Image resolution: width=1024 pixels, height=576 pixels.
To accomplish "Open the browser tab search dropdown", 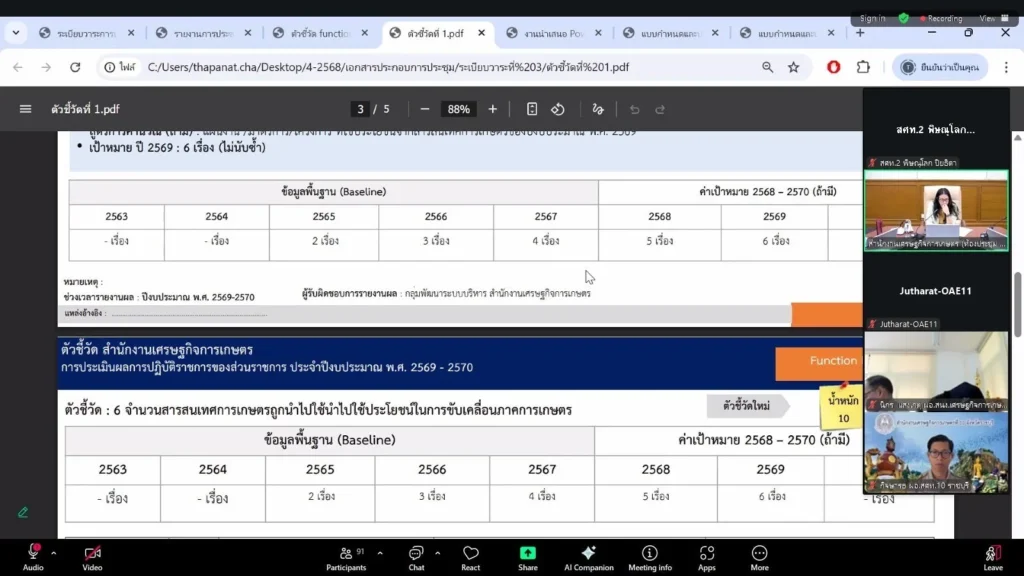I will pos(15,33).
